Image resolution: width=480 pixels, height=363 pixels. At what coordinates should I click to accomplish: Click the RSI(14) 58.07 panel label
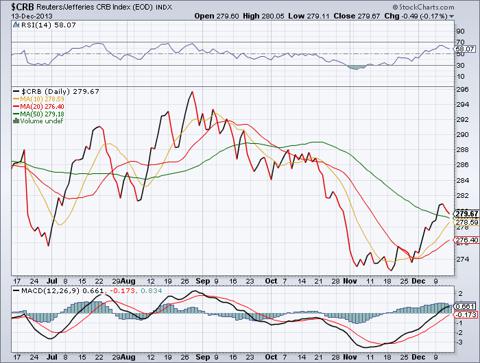[48, 25]
